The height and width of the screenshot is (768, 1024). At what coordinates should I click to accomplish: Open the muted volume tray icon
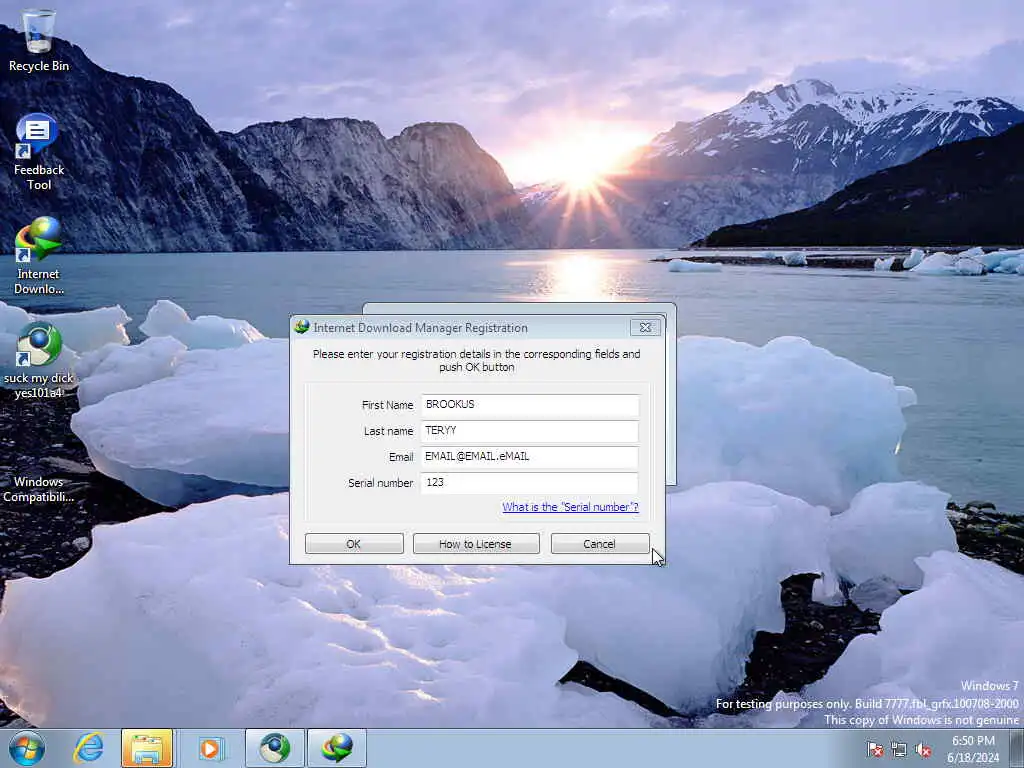[x=923, y=749]
